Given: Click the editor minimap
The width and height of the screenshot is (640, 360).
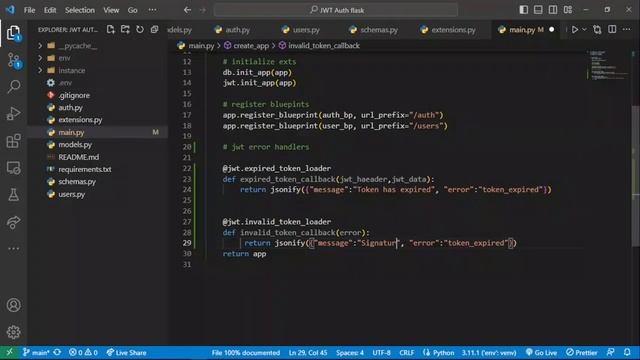Looking at the screenshot, I should point(608,65).
